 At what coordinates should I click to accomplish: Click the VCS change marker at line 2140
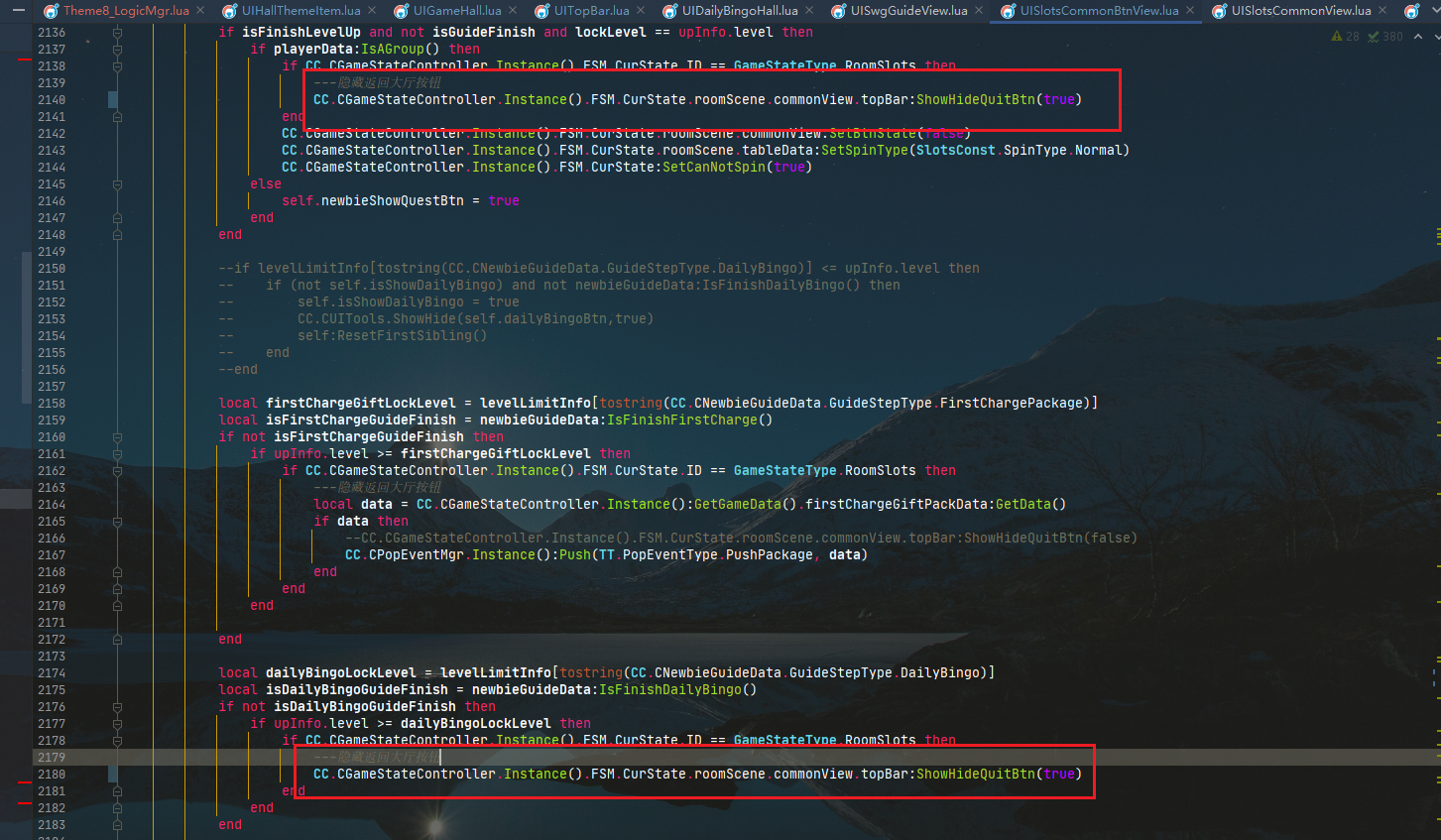[x=112, y=100]
